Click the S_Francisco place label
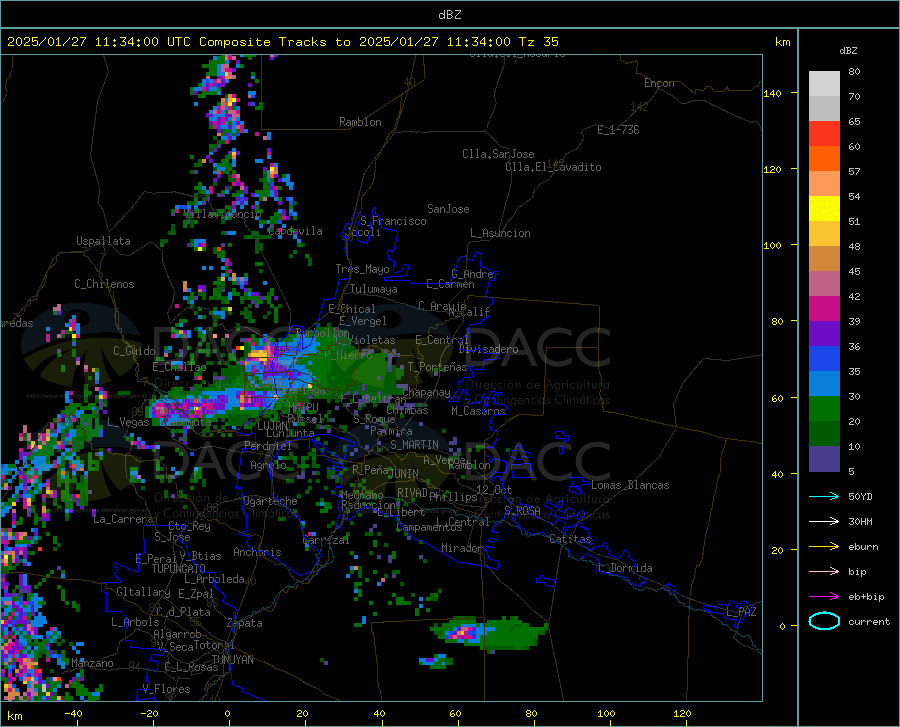The width and height of the screenshot is (900, 727). point(394,221)
